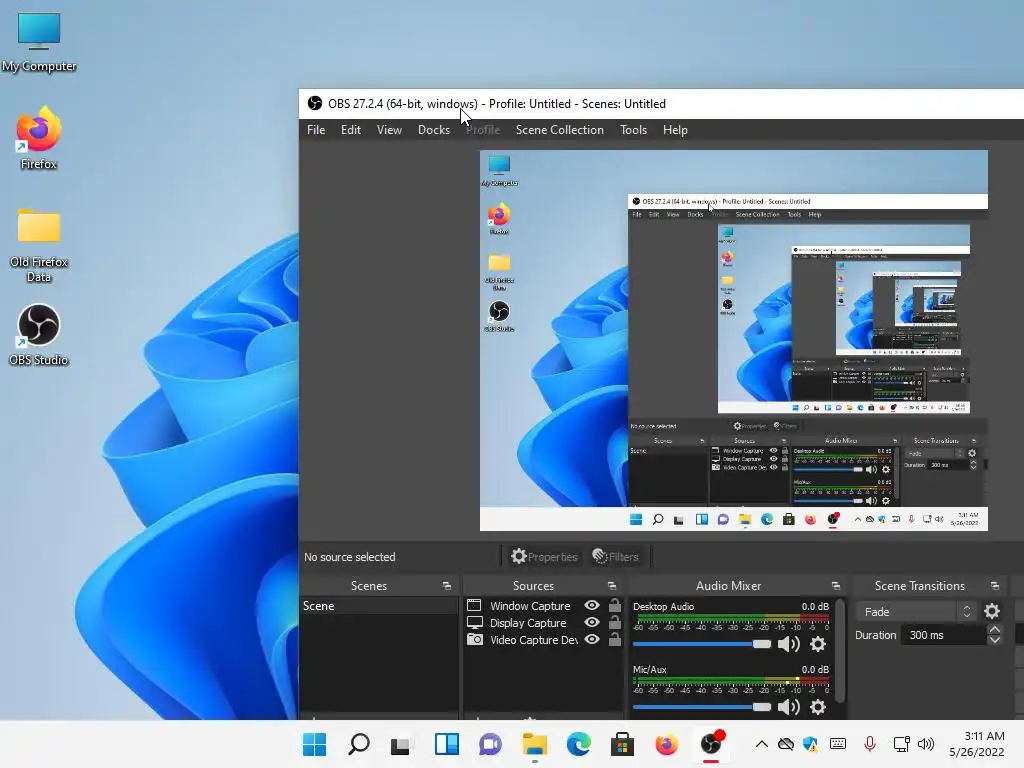Open the Firefox desktop shortcut

(x=39, y=138)
